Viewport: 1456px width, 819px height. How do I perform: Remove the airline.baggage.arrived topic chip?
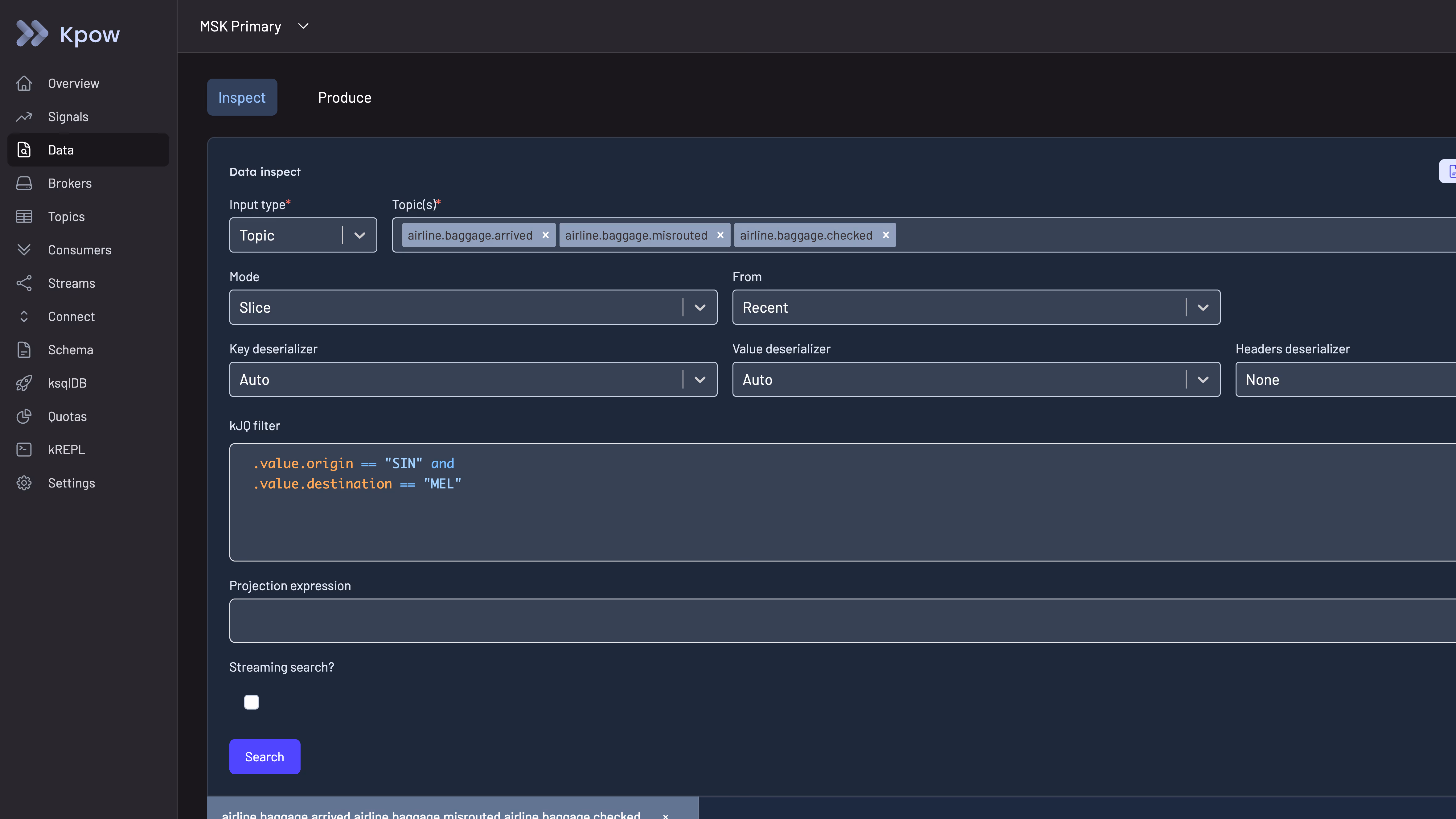pyautogui.click(x=545, y=235)
